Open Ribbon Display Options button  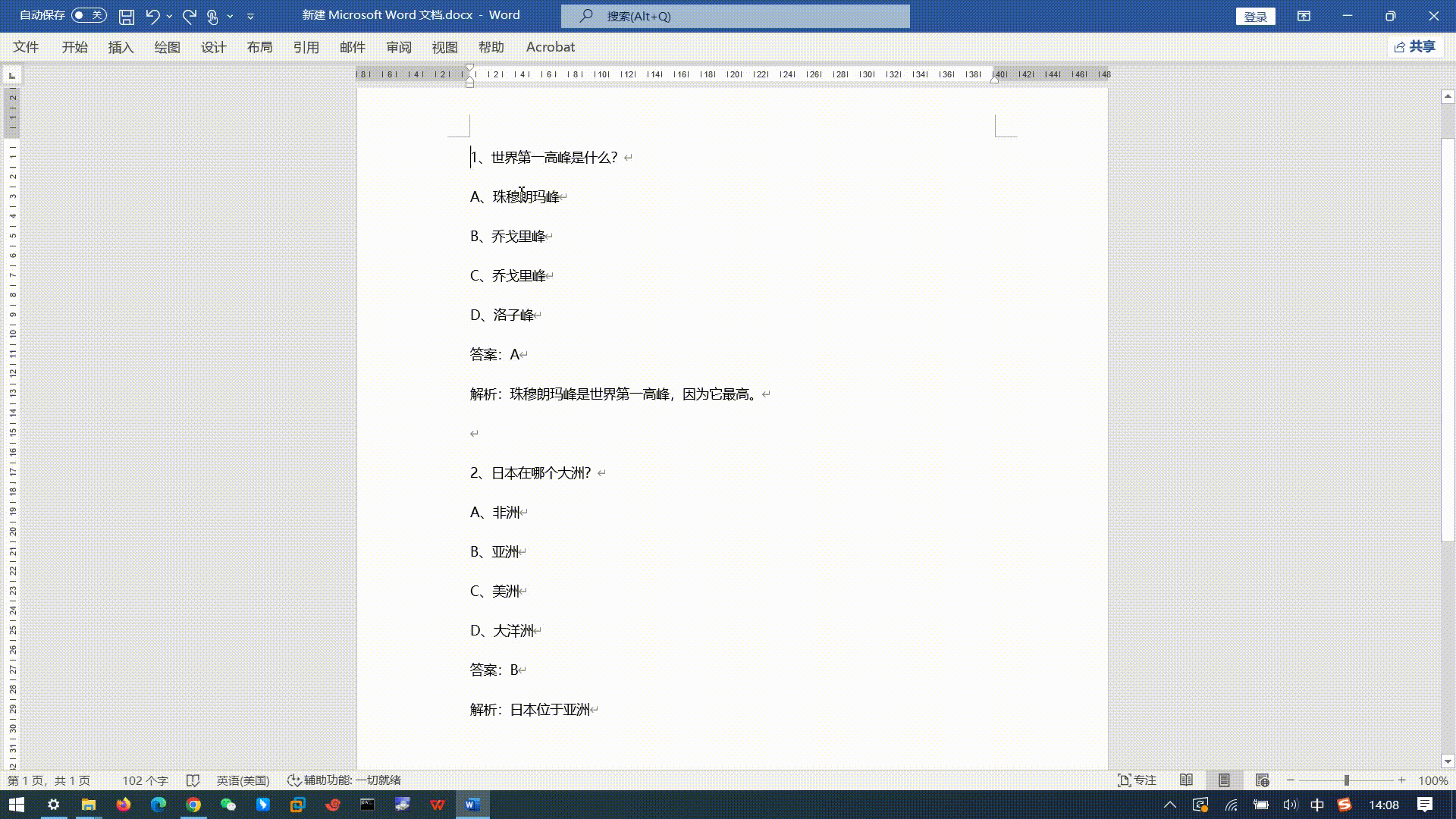click(x=1304, y=16)
